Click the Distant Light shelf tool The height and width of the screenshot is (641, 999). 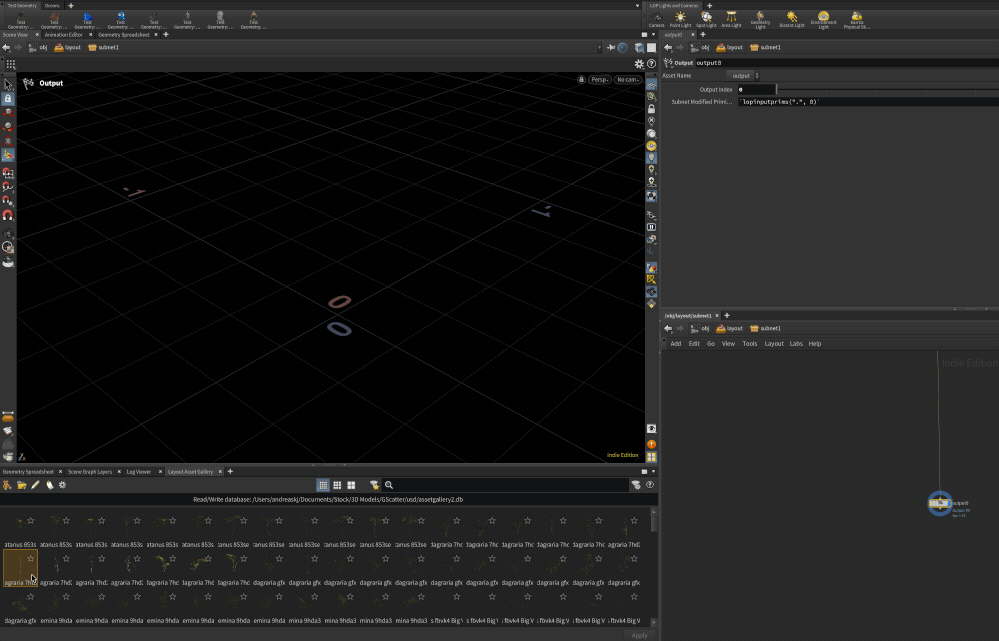[791, 19]
